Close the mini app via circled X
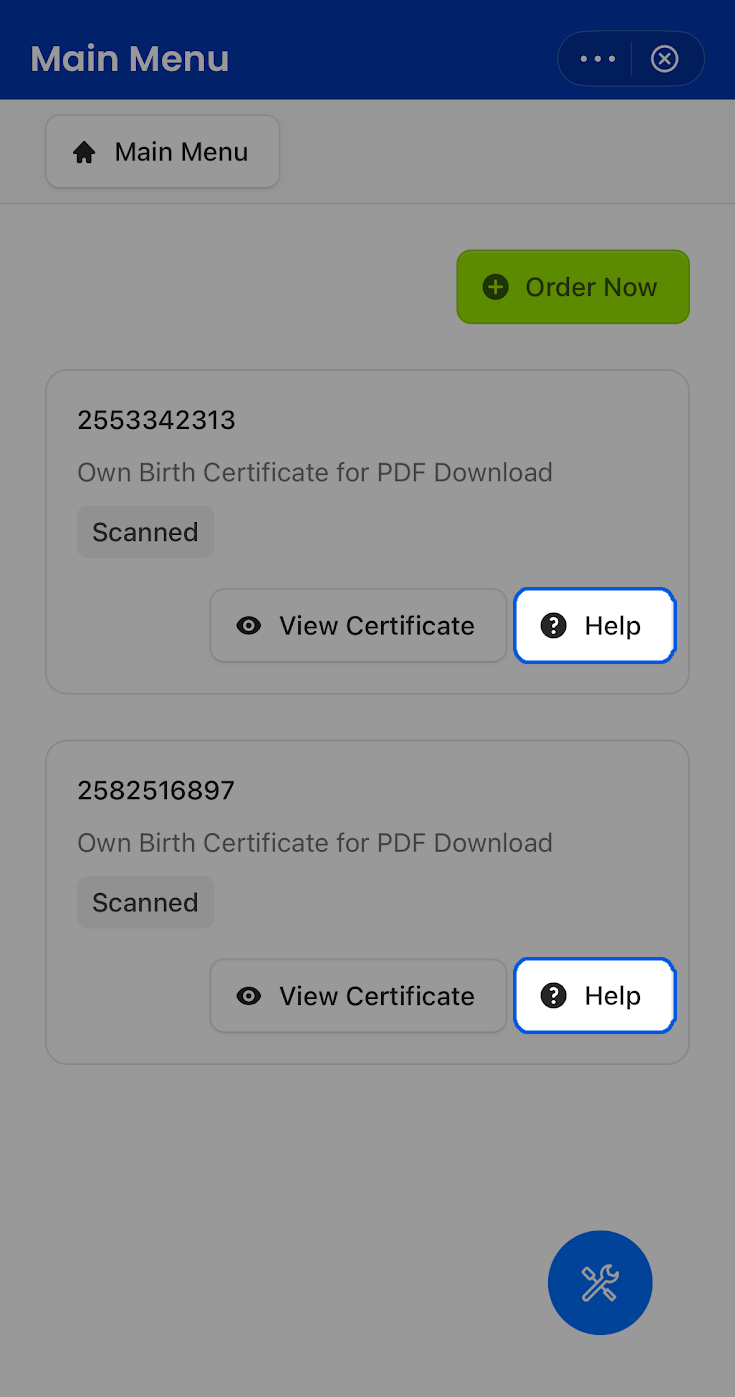Screen dimensions: 735x1397 [664, 59]
